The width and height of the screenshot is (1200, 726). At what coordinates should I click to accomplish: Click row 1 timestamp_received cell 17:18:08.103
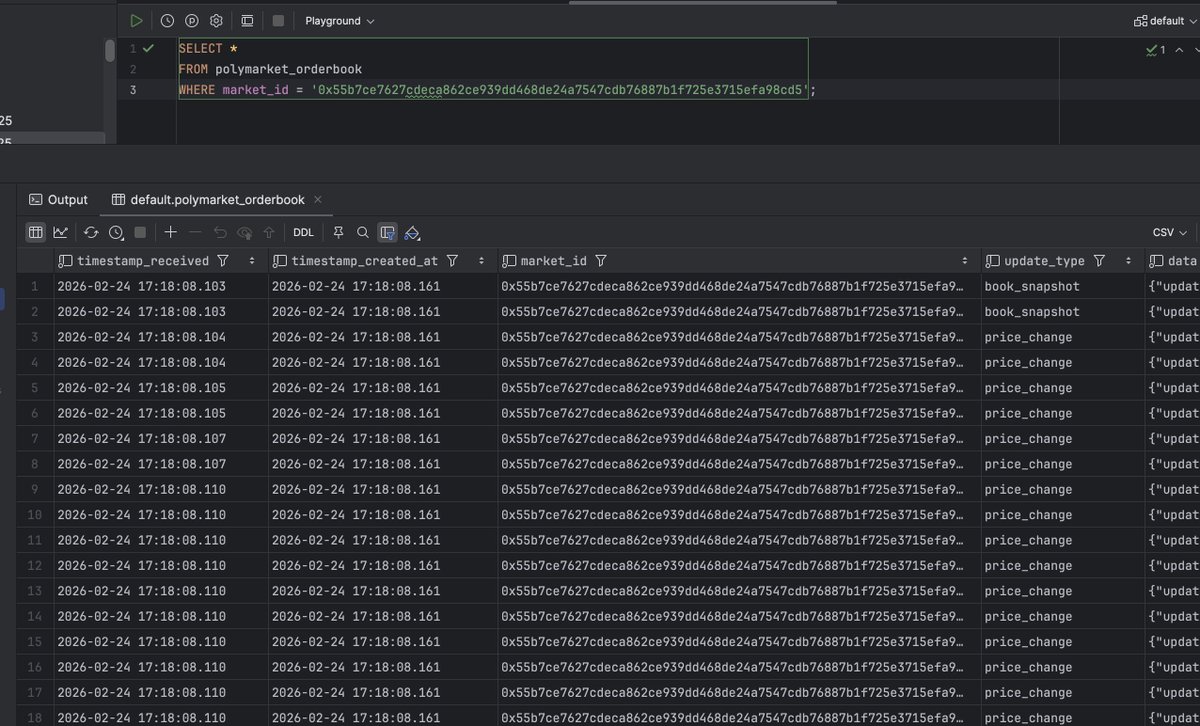tap(161, 286)
